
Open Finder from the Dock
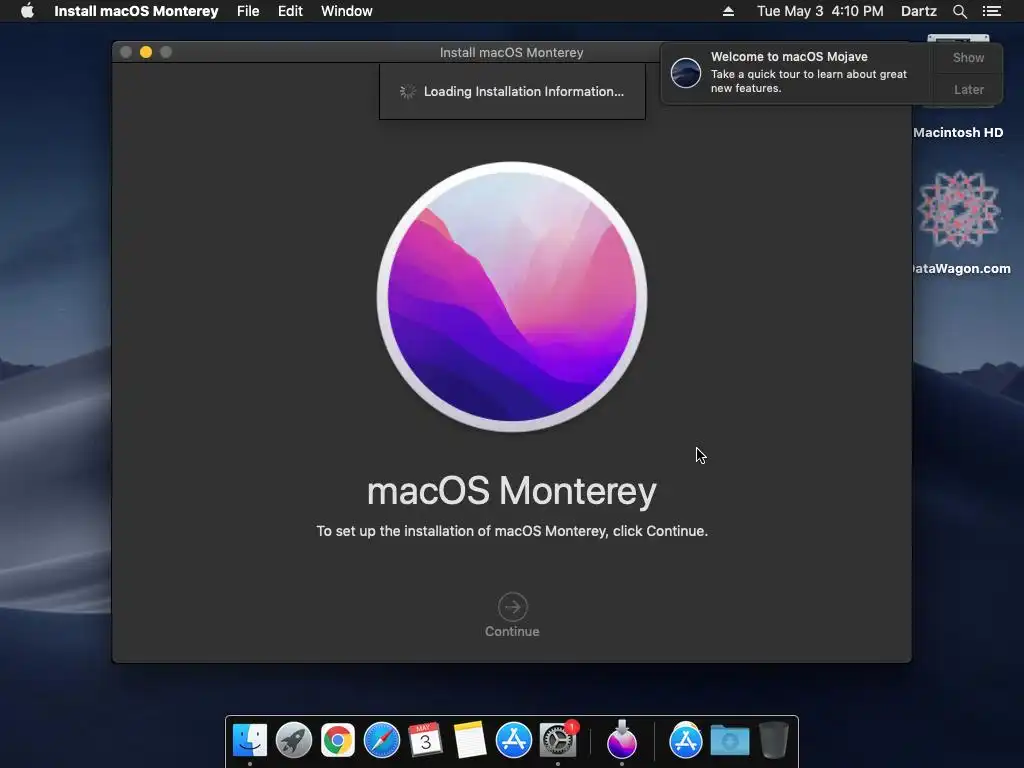click(250, 741)
